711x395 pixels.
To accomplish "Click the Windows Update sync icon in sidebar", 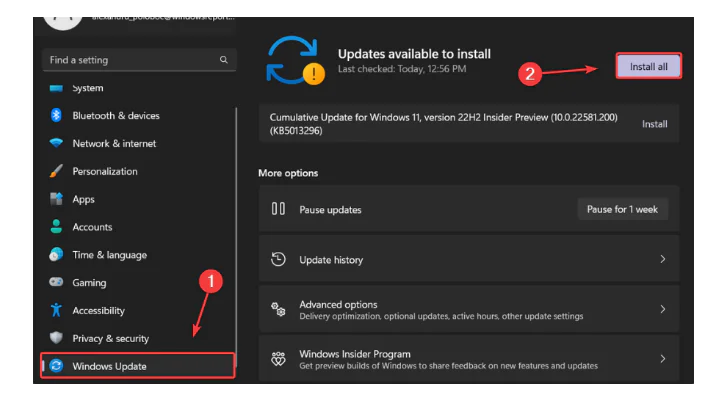I will click(56, 366).
